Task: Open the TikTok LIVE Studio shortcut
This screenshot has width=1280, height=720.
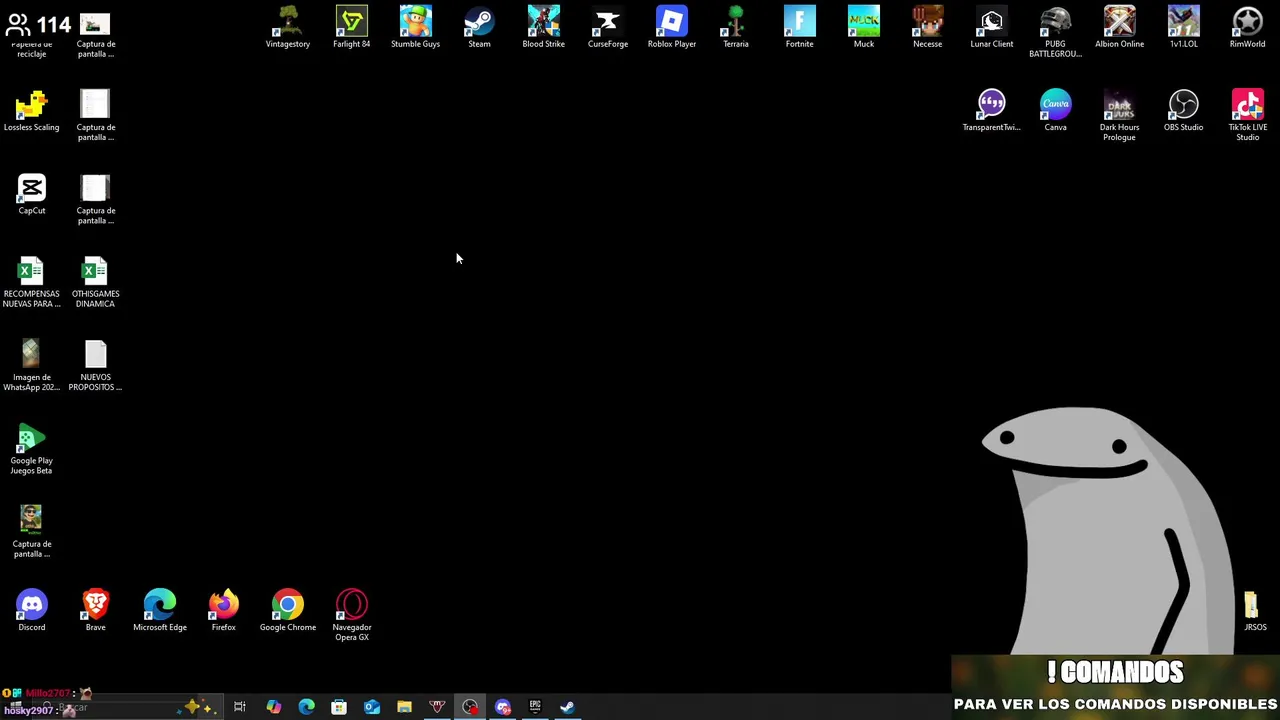Action: pos(1248,116)
